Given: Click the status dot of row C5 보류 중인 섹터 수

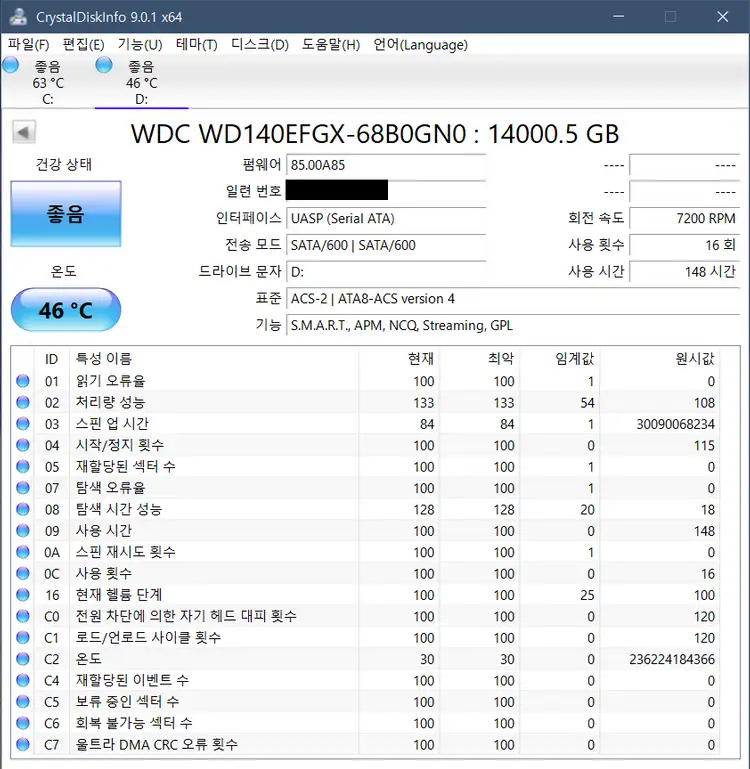Looking at the screenshot, I should click(x=23, y=701).
